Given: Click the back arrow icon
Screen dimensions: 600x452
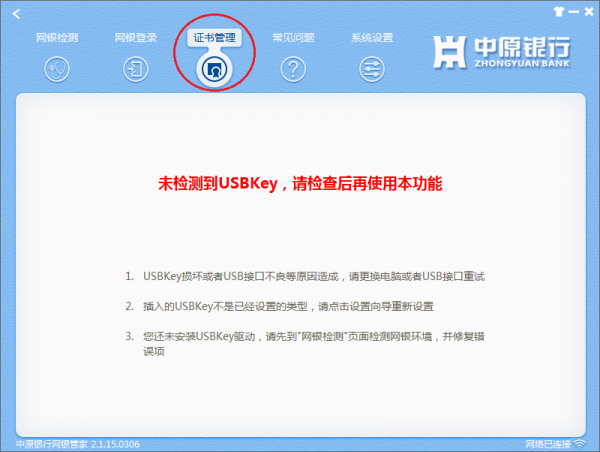Looking at the screenshot, I should pos(16,14).
